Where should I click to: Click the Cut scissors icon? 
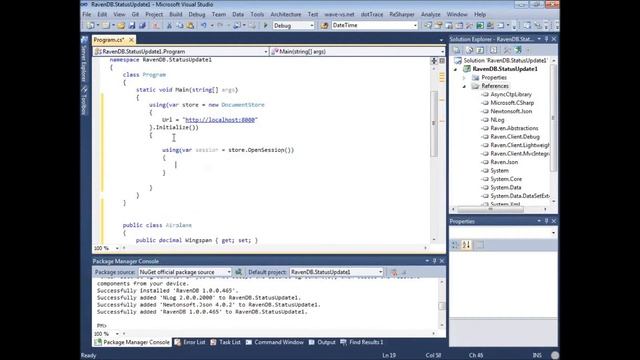pyautogui.click(x=169, y=26)
